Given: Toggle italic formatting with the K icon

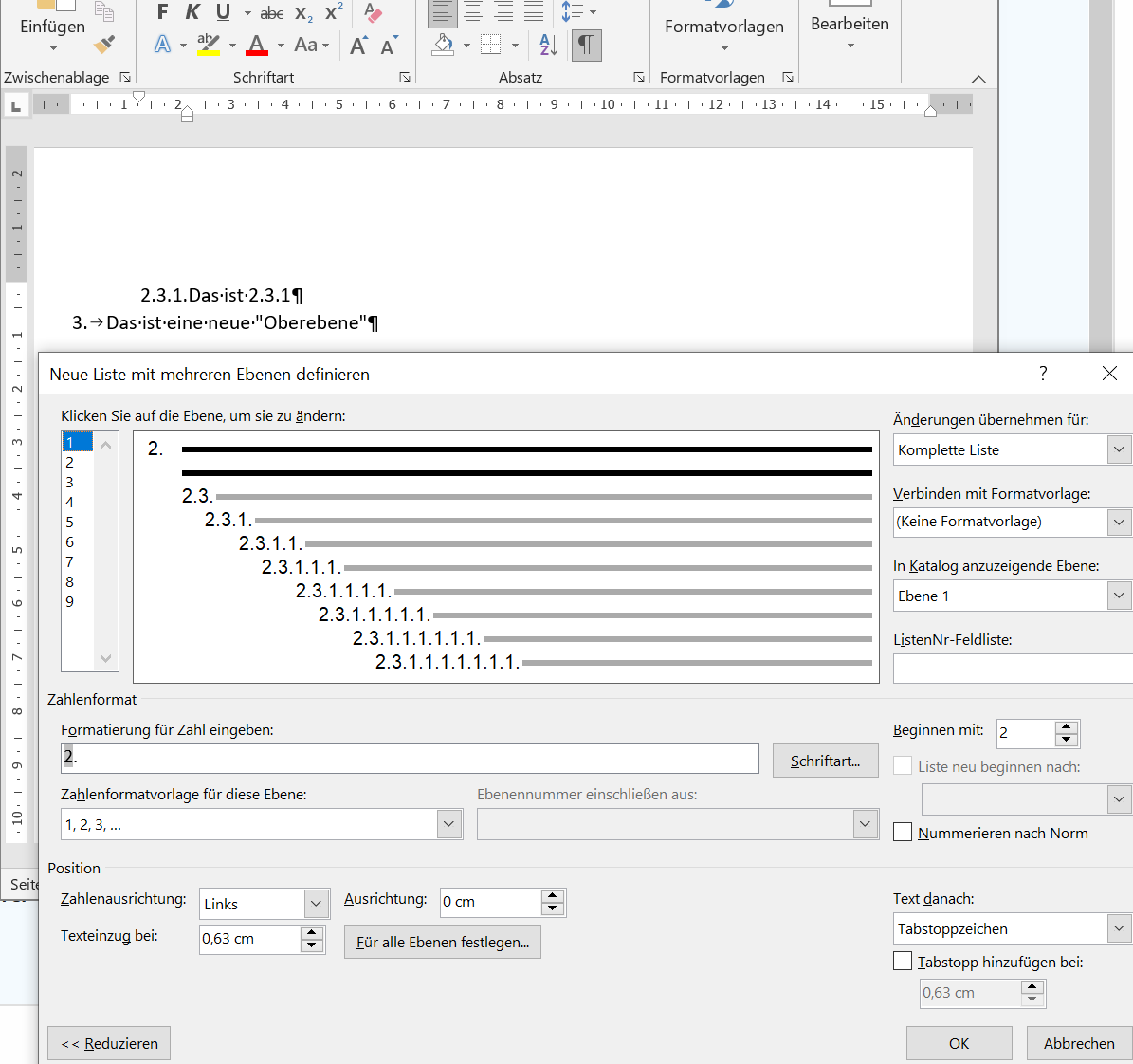Looking at the screenshot, I should [192, 12].
